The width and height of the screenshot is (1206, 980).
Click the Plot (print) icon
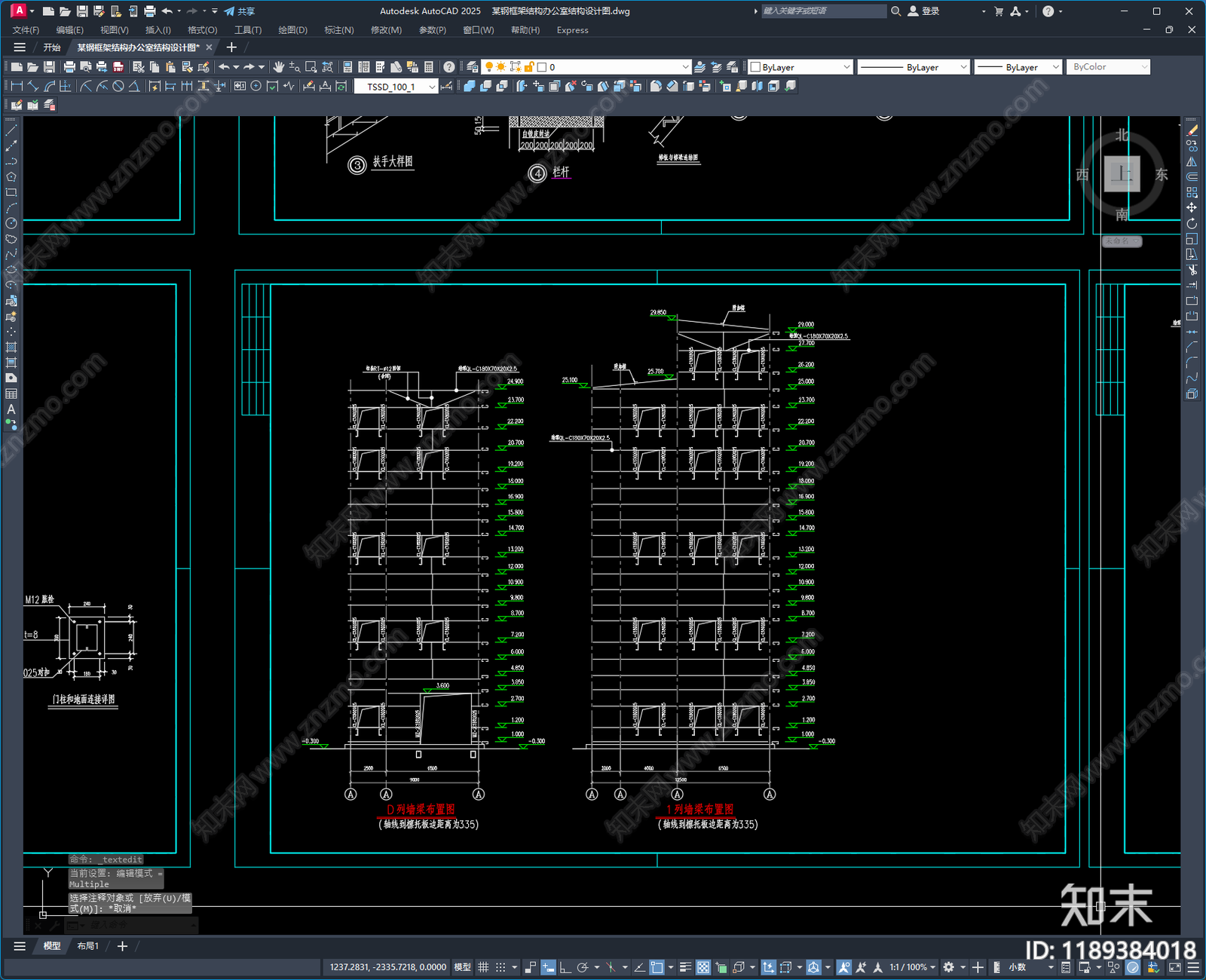pyautogui.click(x=69, y=67)
